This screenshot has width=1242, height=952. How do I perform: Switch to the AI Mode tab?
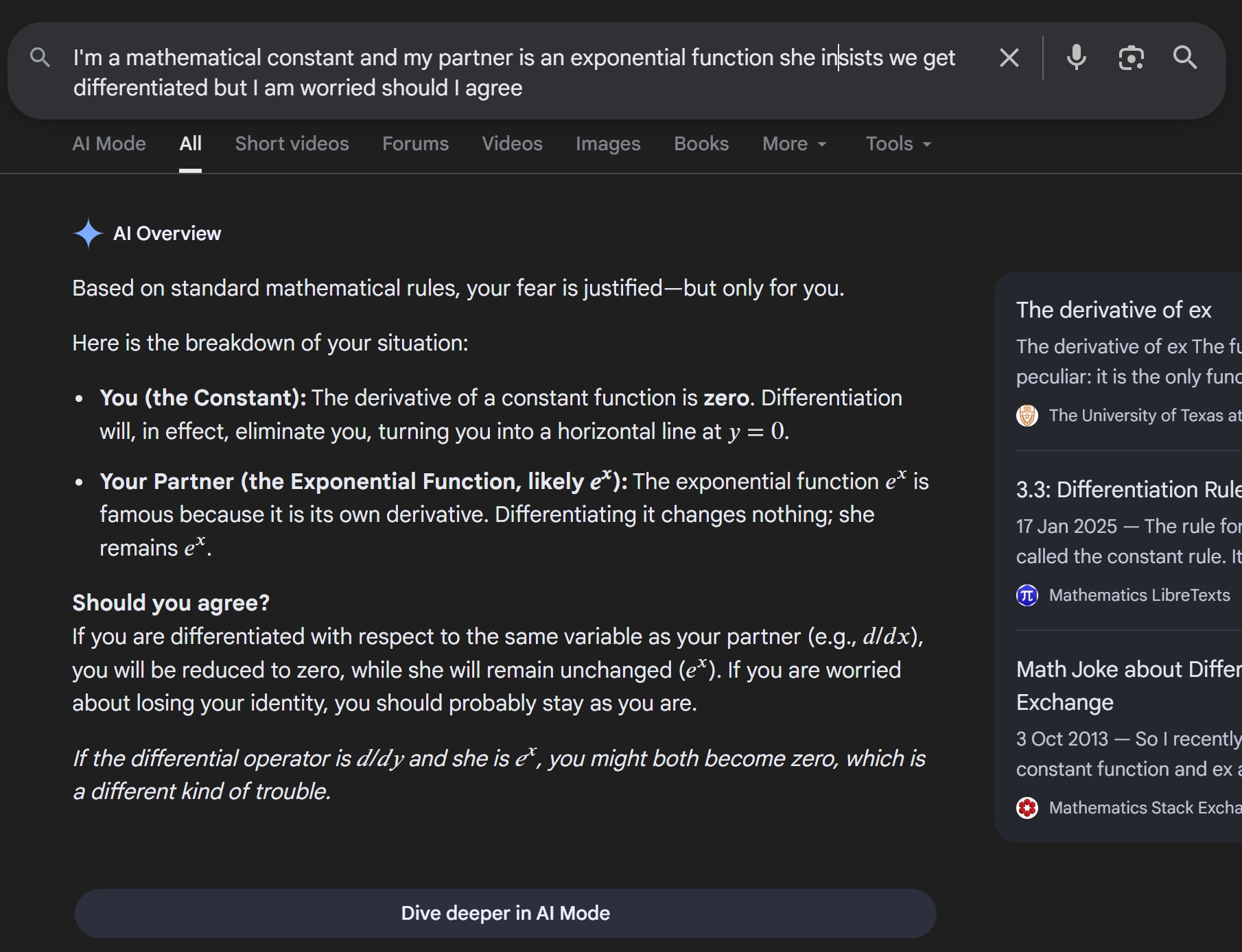tap(109, 144)
